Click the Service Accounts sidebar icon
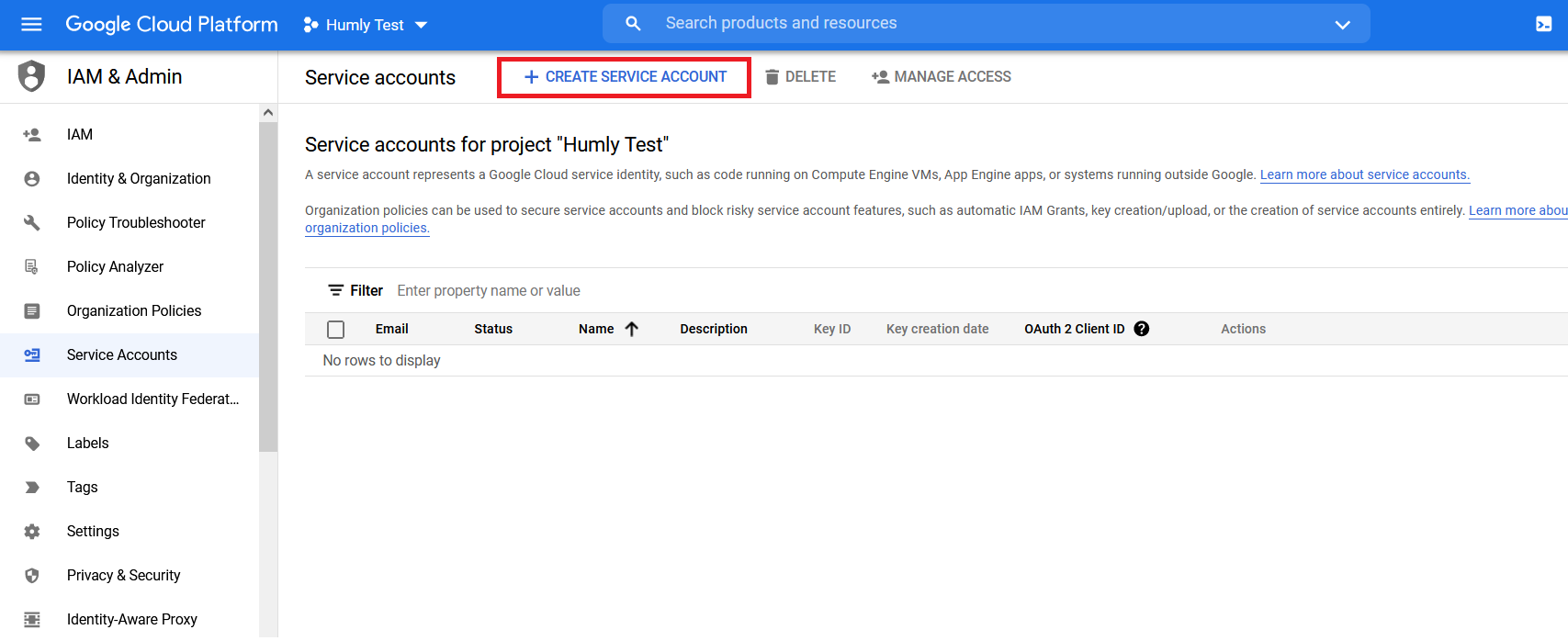 click(x=32, y=355)
